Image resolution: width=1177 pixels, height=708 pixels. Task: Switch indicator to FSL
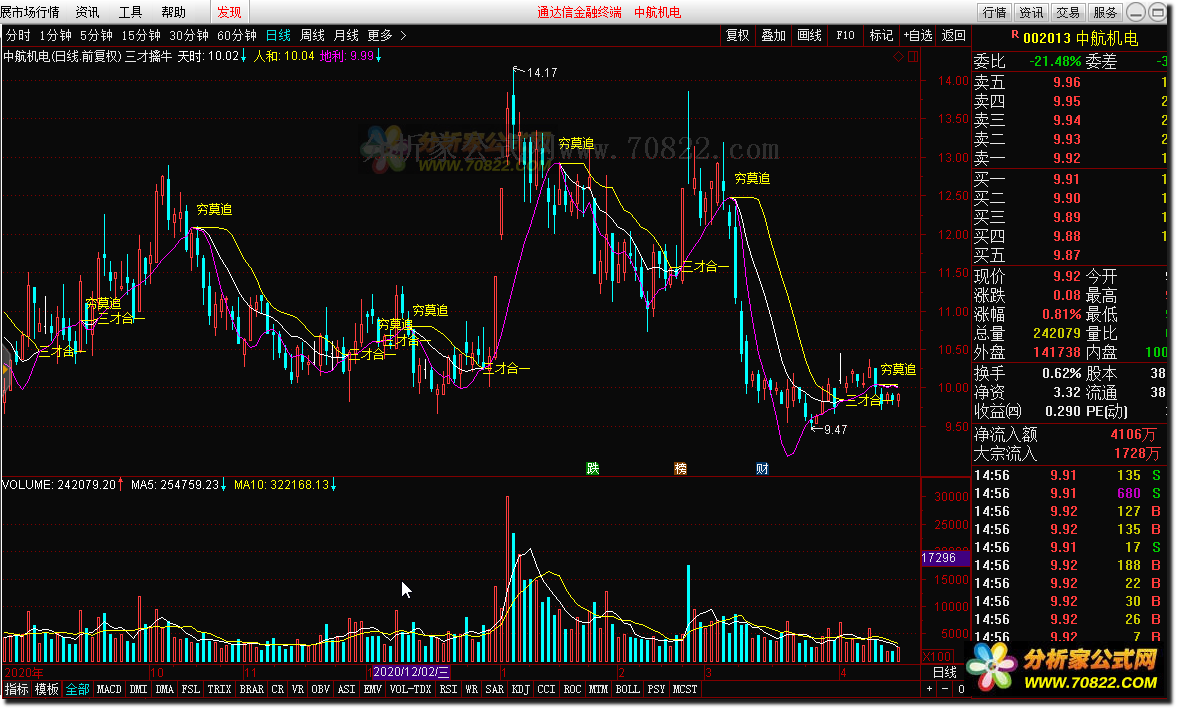coord(191,689)
